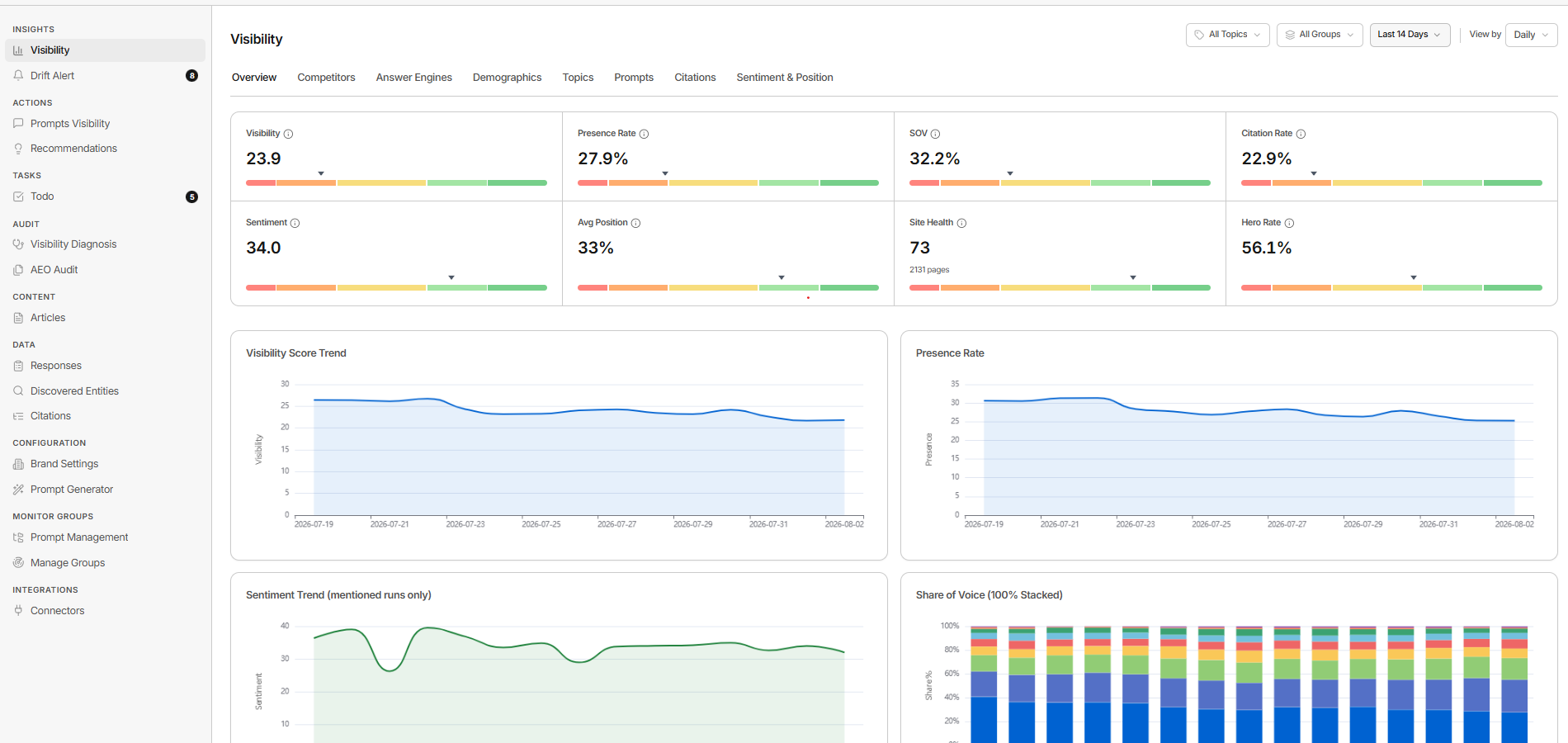Screen dimensions: 1568x743
Task: Click the Drift Alert bell icon
Action: [x=18, y=75]
